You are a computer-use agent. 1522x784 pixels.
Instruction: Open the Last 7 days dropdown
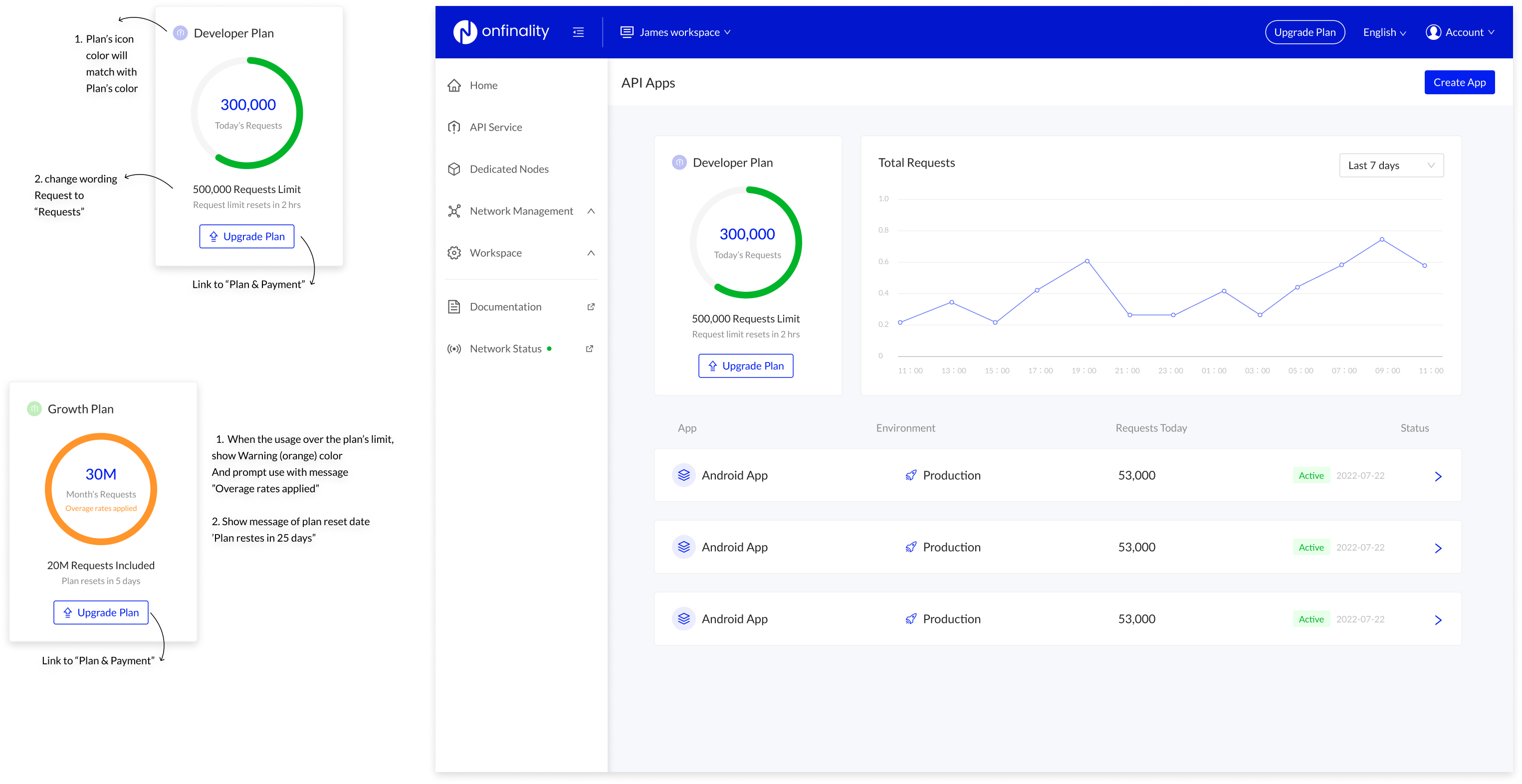(1390, 166)
